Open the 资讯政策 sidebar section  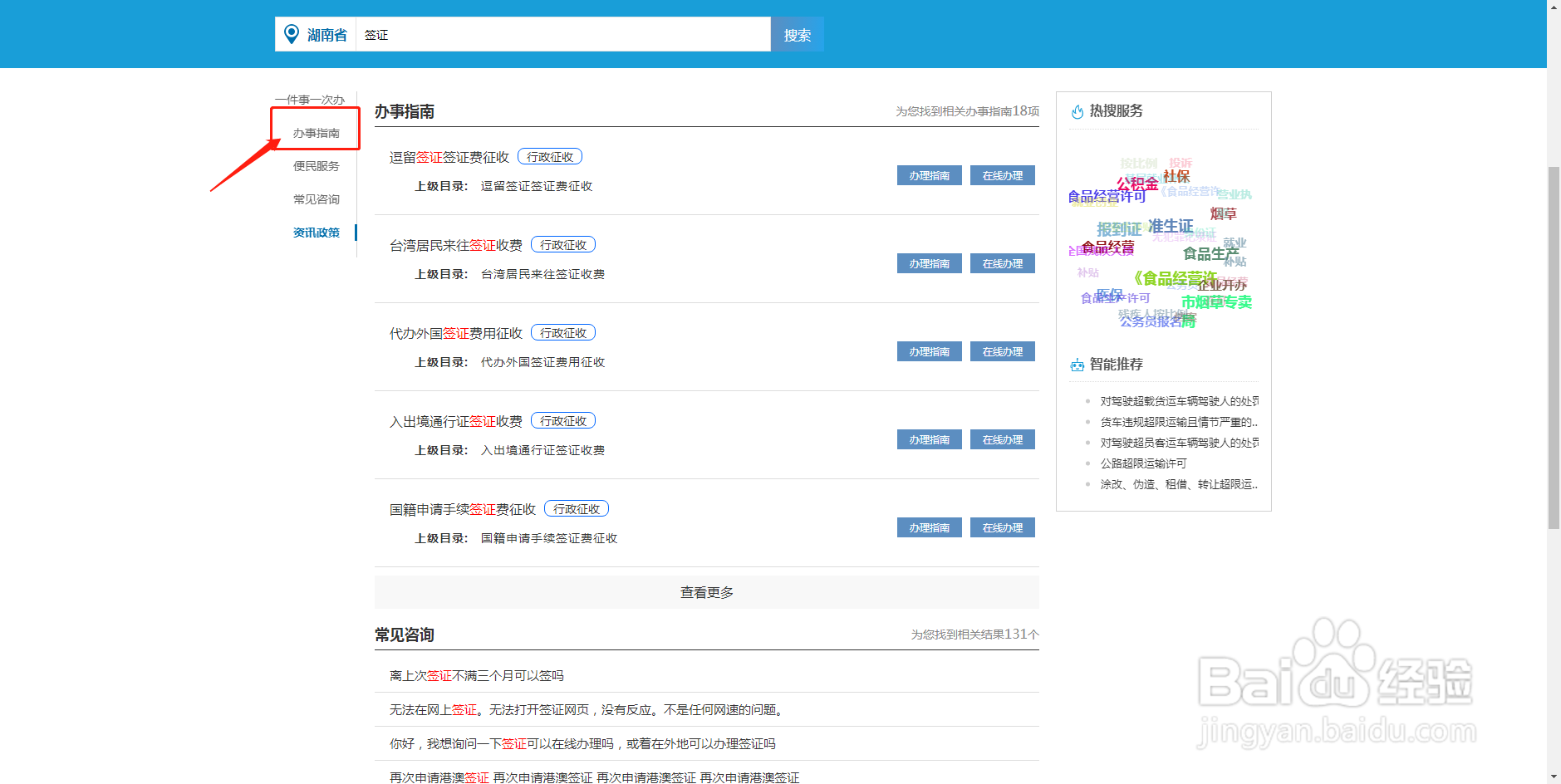(316, 233)
